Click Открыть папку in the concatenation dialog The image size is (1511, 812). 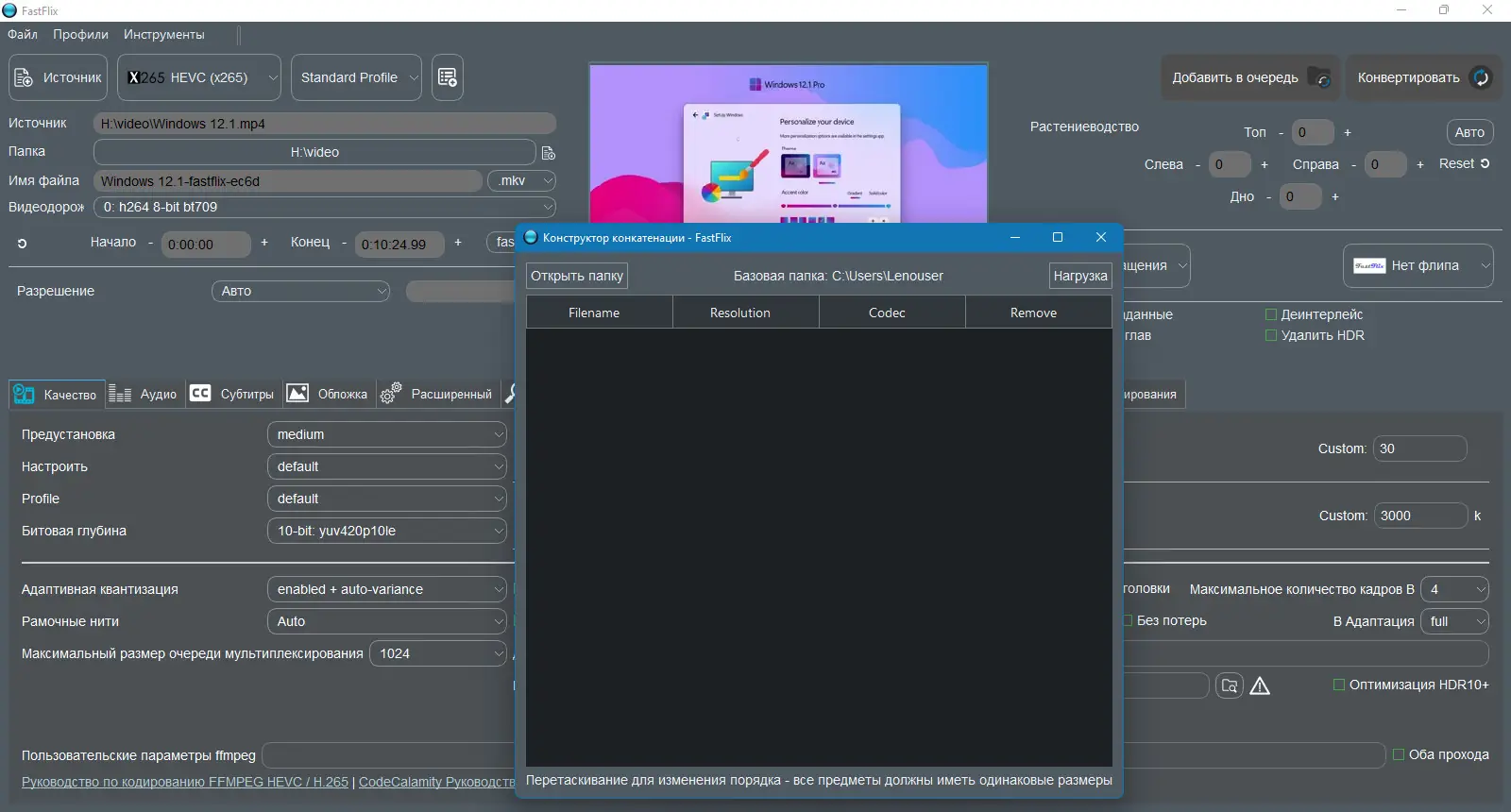click(x=577, y=276)
